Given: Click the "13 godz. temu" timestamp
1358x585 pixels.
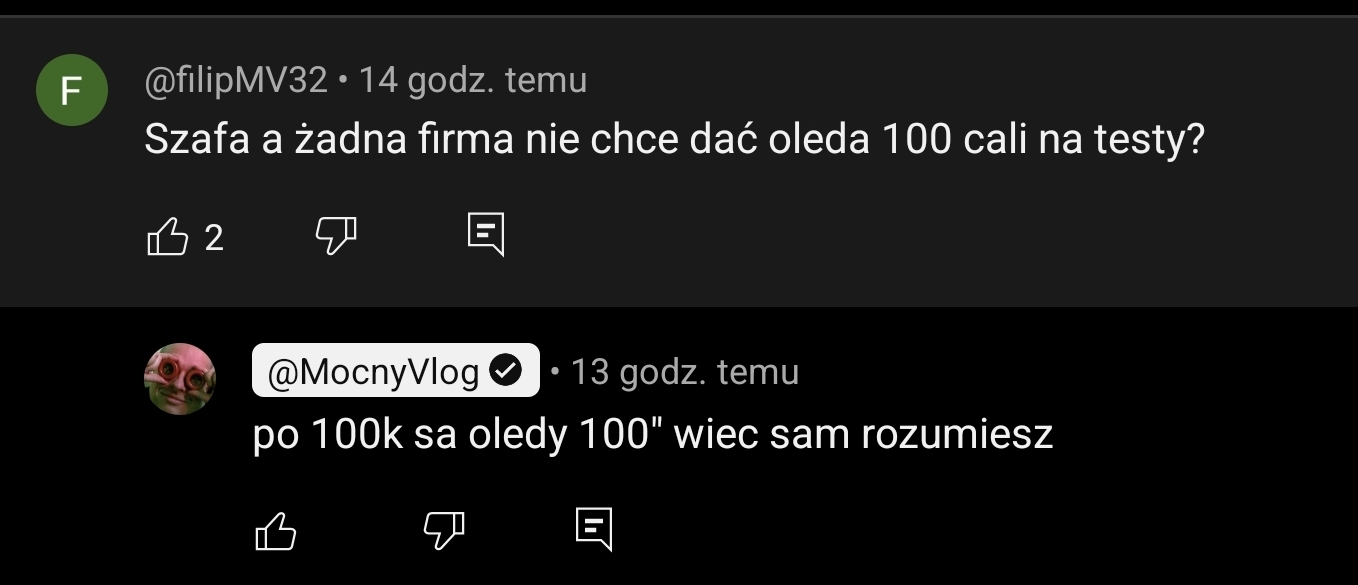Looking at the screenshot, I should (685, 372).
